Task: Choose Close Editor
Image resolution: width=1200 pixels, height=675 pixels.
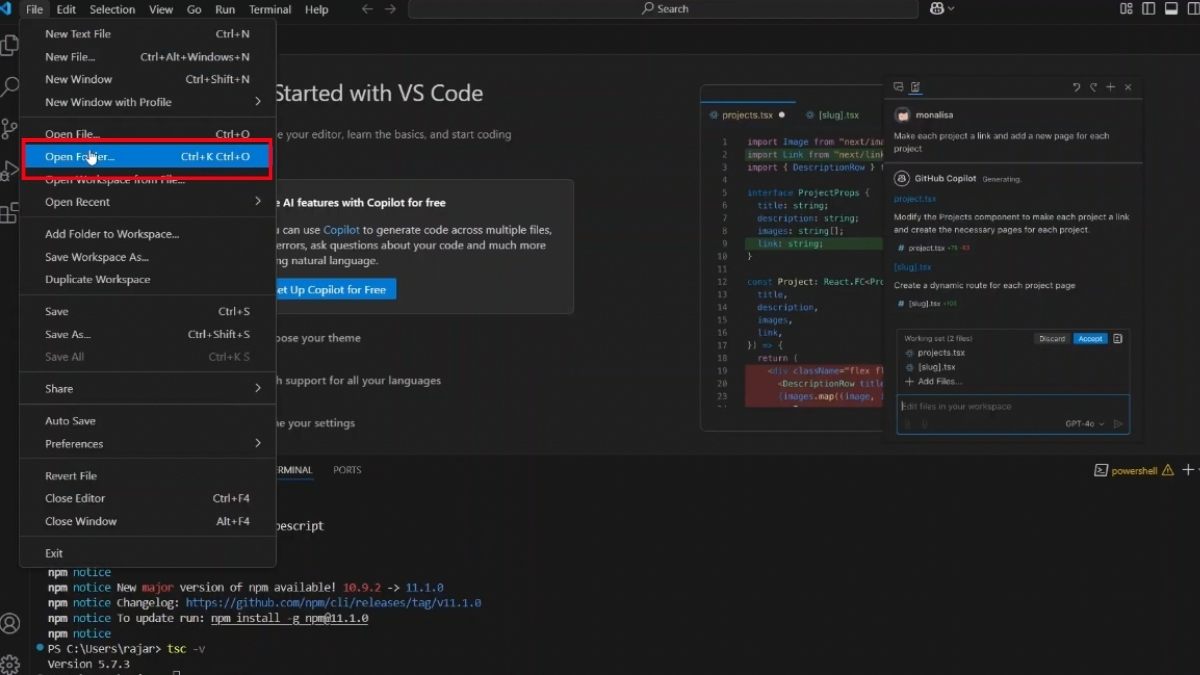Action: point(148,498)
